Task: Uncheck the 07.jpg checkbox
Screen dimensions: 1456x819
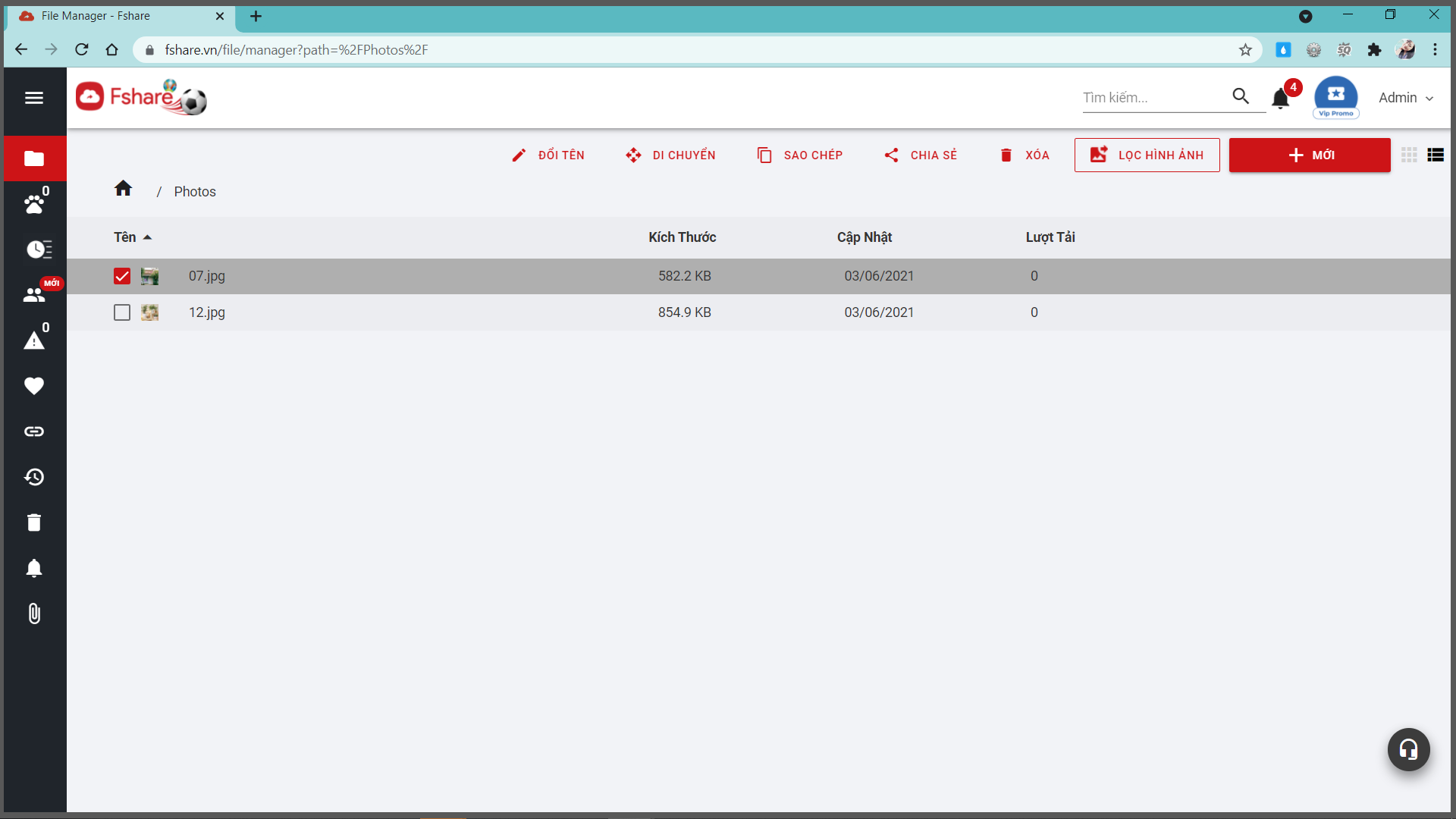Action: pyautogui.click(x=122, y=276)
